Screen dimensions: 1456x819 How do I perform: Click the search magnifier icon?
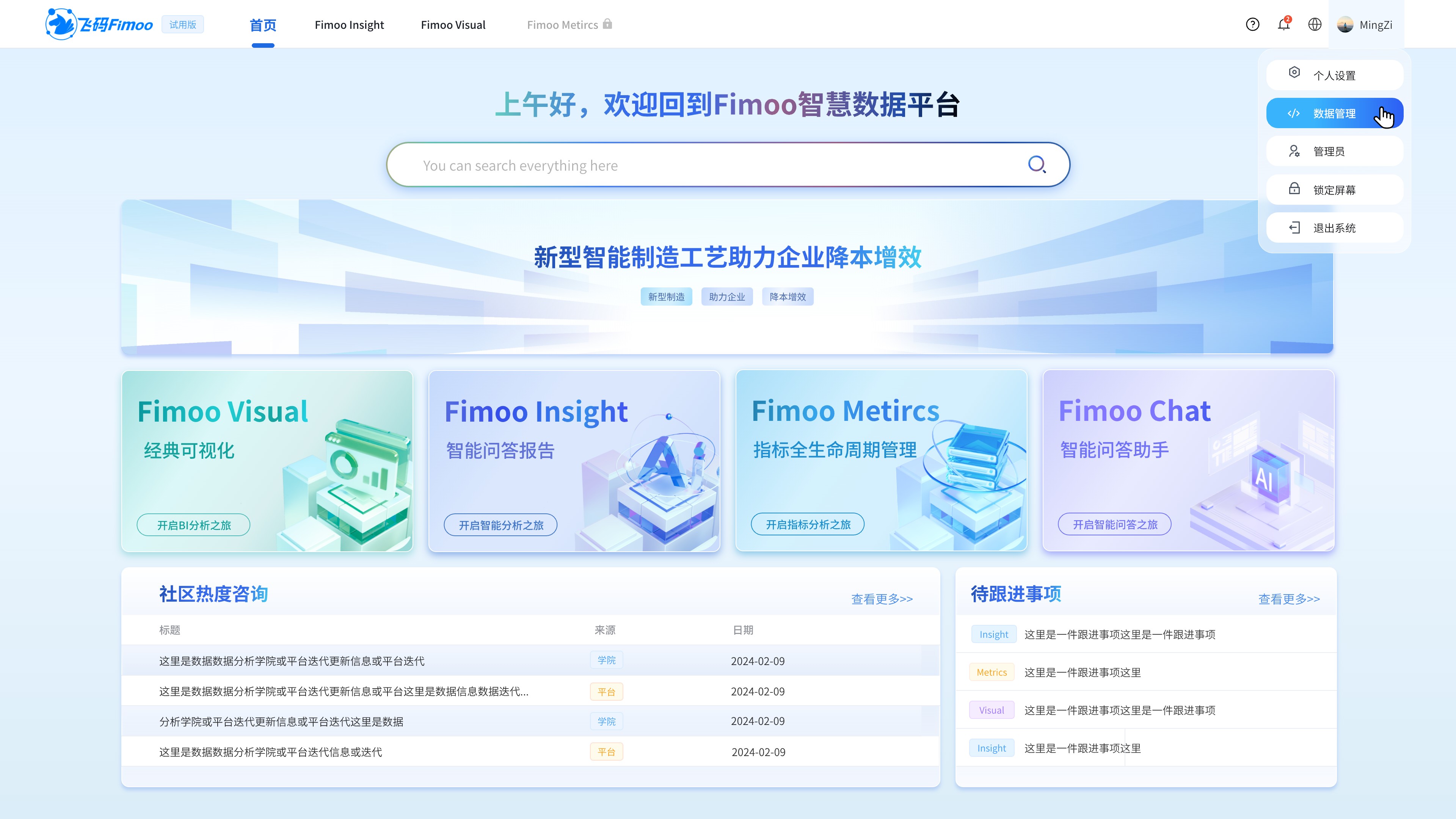coord(1037,164)
